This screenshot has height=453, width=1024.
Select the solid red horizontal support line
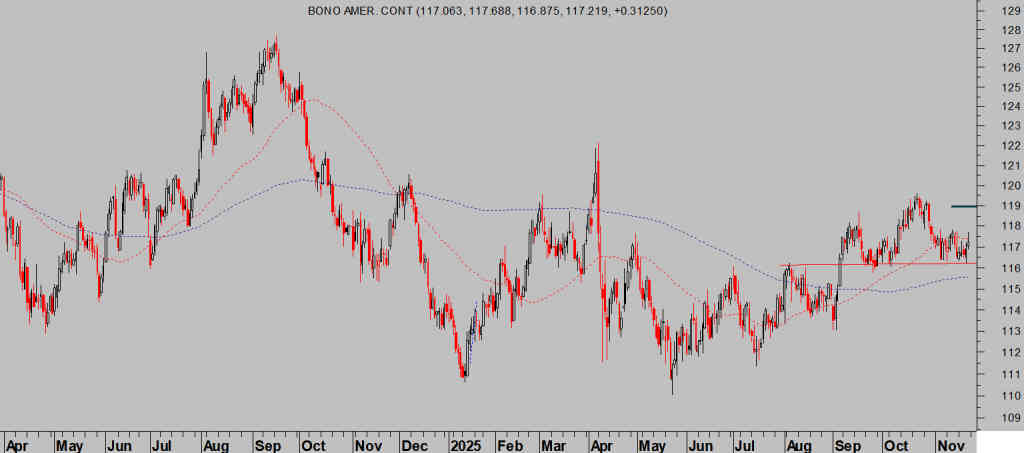point(880,264)
